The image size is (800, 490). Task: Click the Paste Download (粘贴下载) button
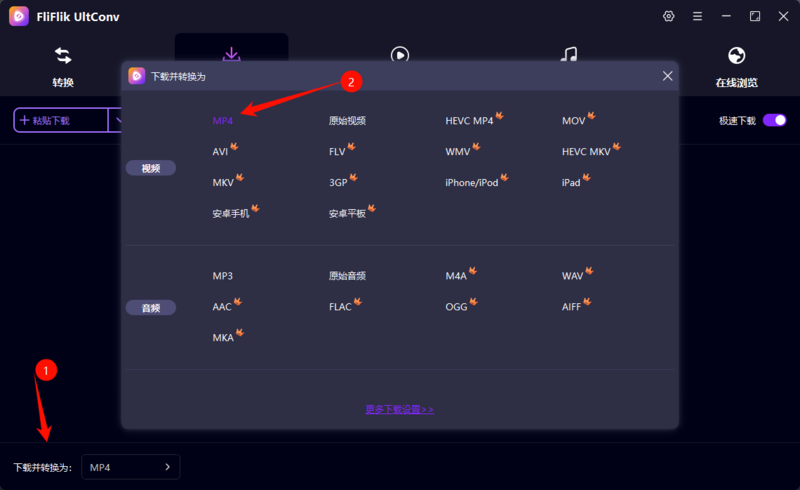click(x=60, y=120)
